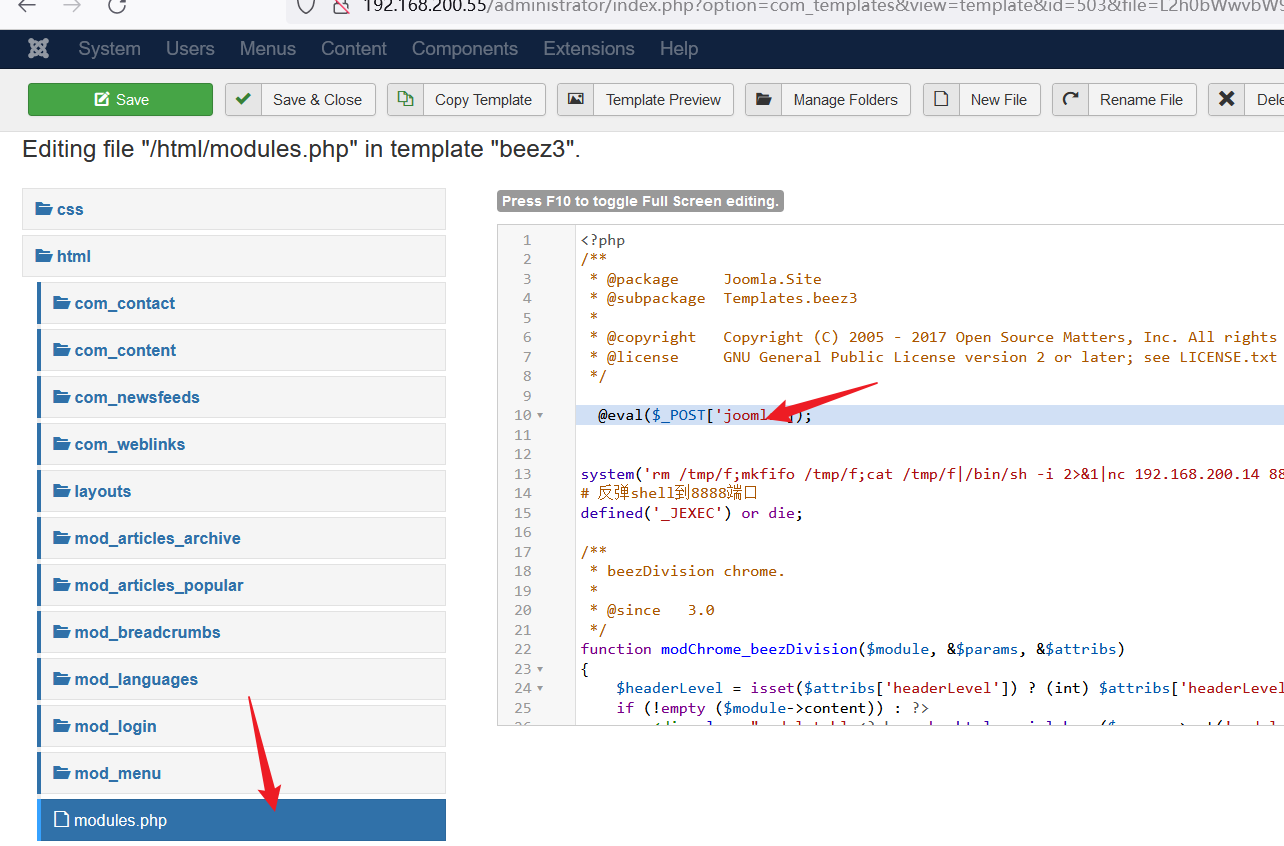The image size is (1284, 846).
Task: Expand the mod_breadcrumbs folder
Action: coord(242,632)
